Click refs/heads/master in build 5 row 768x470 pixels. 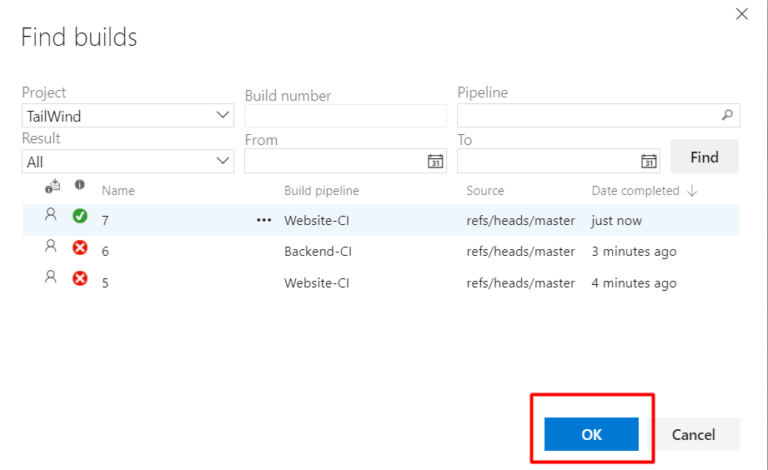click(521, 283)
